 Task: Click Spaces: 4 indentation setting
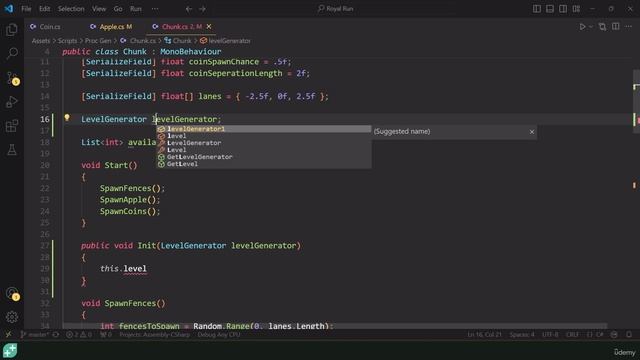[521, 335]
